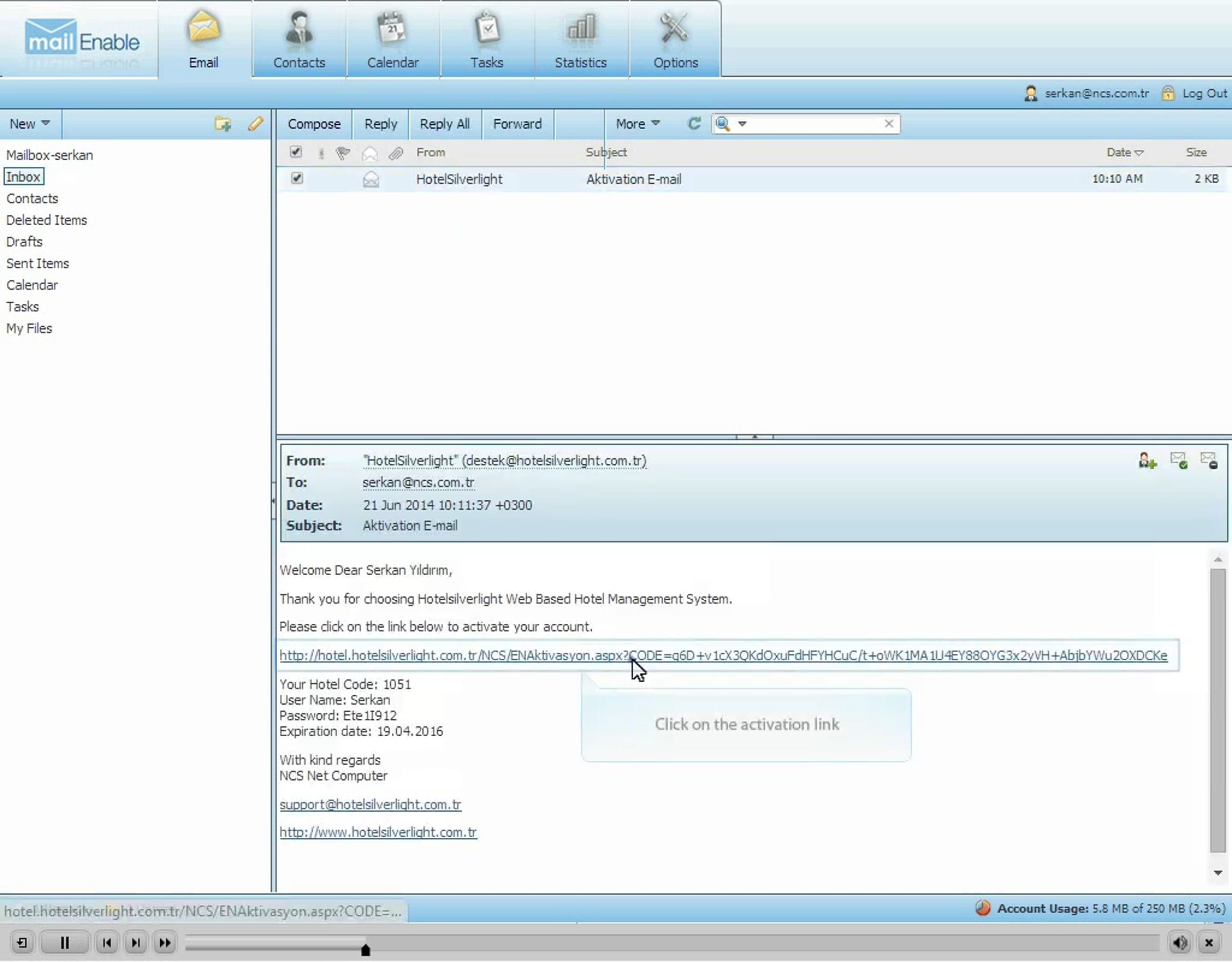Image resolution: width=1232 pixels, height=962 pixels.
Task: Skip to next step in player
Action: tap(136, 943)
